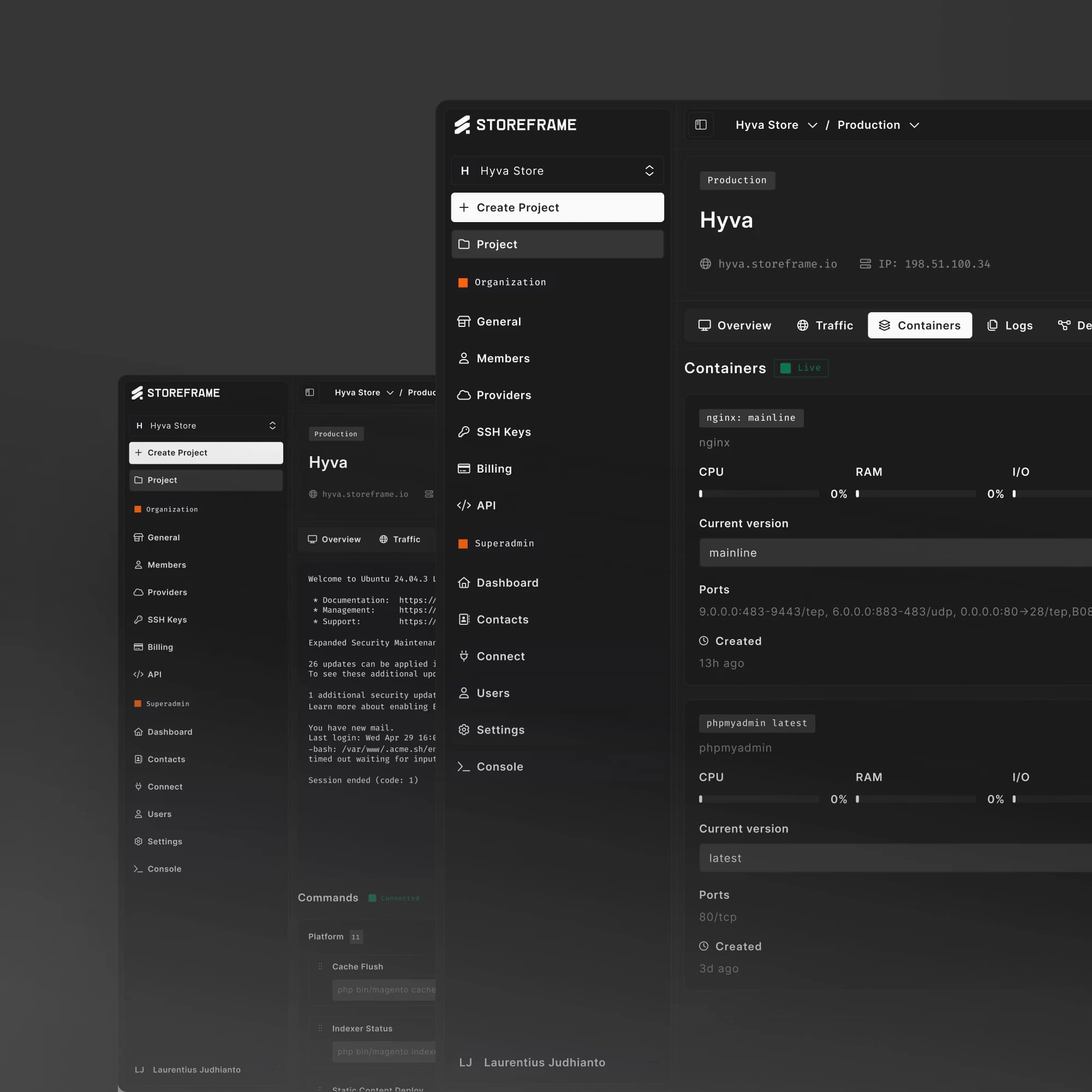Viewport: 1092px width, 1092px height.
Task: Click the server icon beside IP address
Action: pyautogui.click(x=866, y=264)
